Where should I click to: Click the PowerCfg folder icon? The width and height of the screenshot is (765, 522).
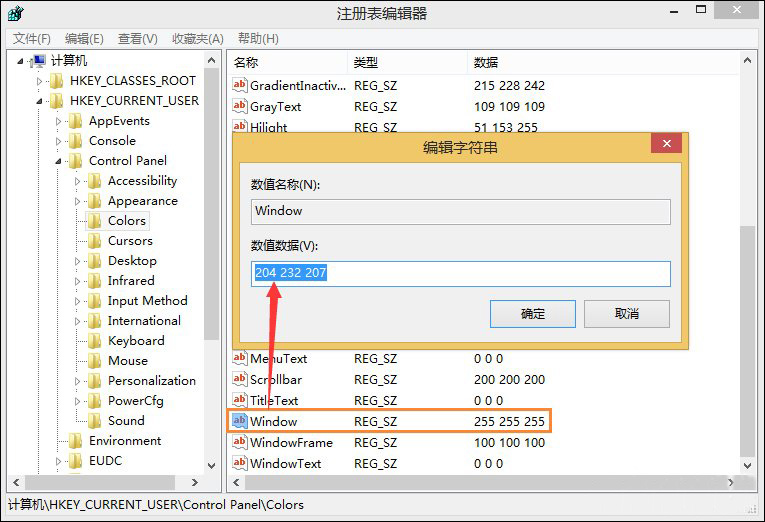tap(95, 401)
